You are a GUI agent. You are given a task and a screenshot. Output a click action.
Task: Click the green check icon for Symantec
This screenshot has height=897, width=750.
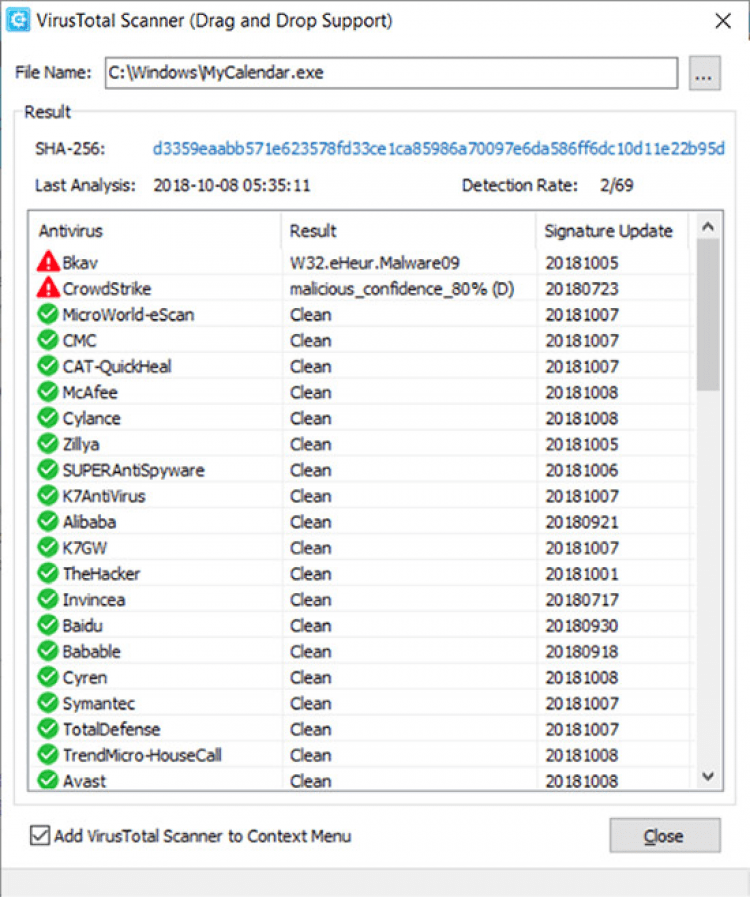click(48, 703)
